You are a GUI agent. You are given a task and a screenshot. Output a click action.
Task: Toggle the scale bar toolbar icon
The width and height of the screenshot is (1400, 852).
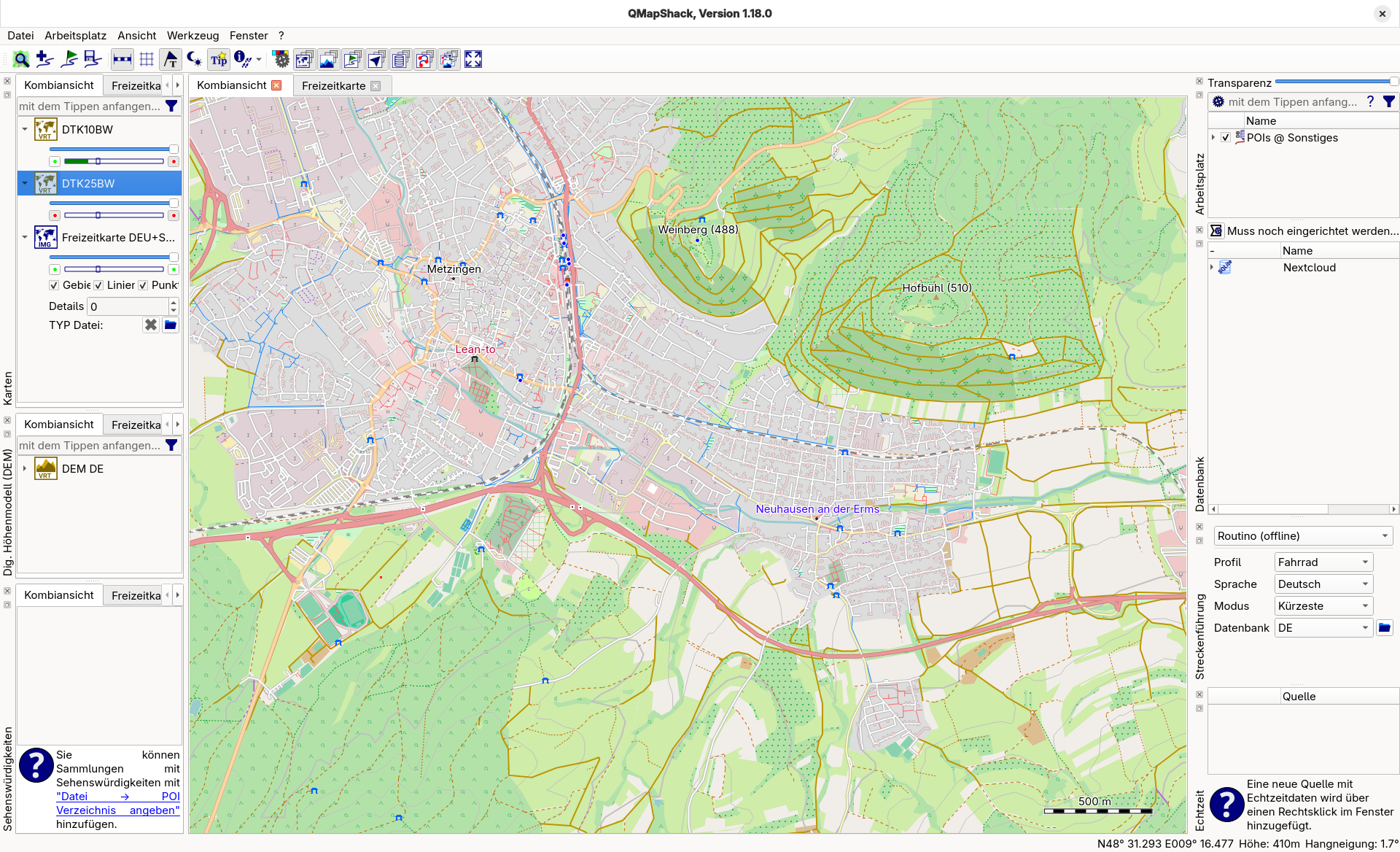pos(122,60)
